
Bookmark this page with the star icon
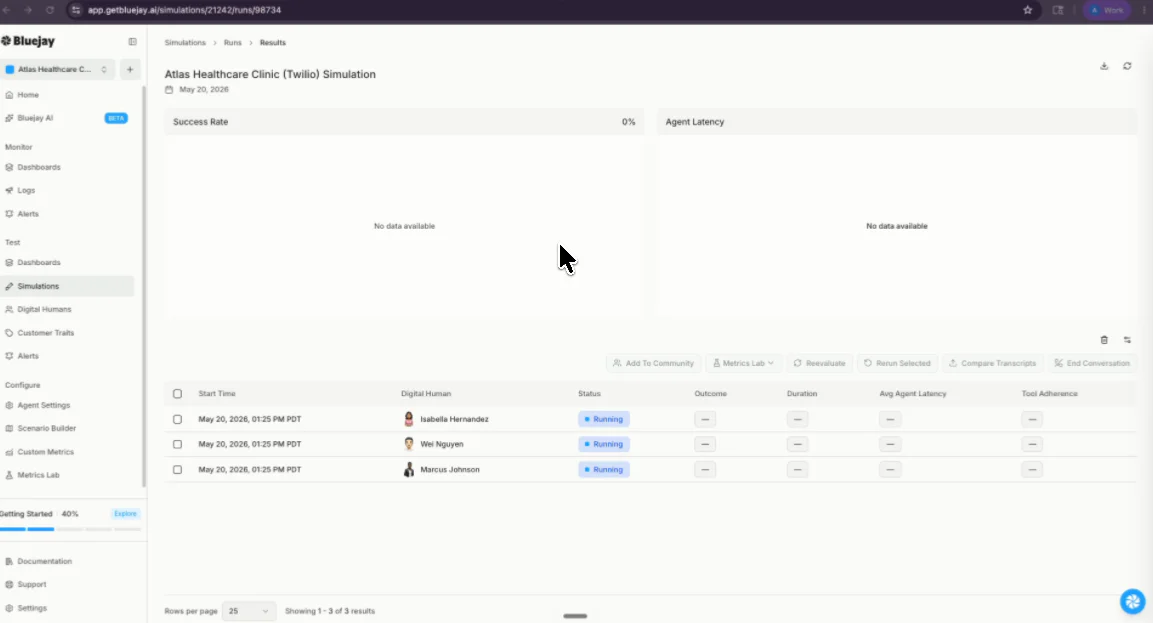pyautogui.click(x=1027, y=10)
